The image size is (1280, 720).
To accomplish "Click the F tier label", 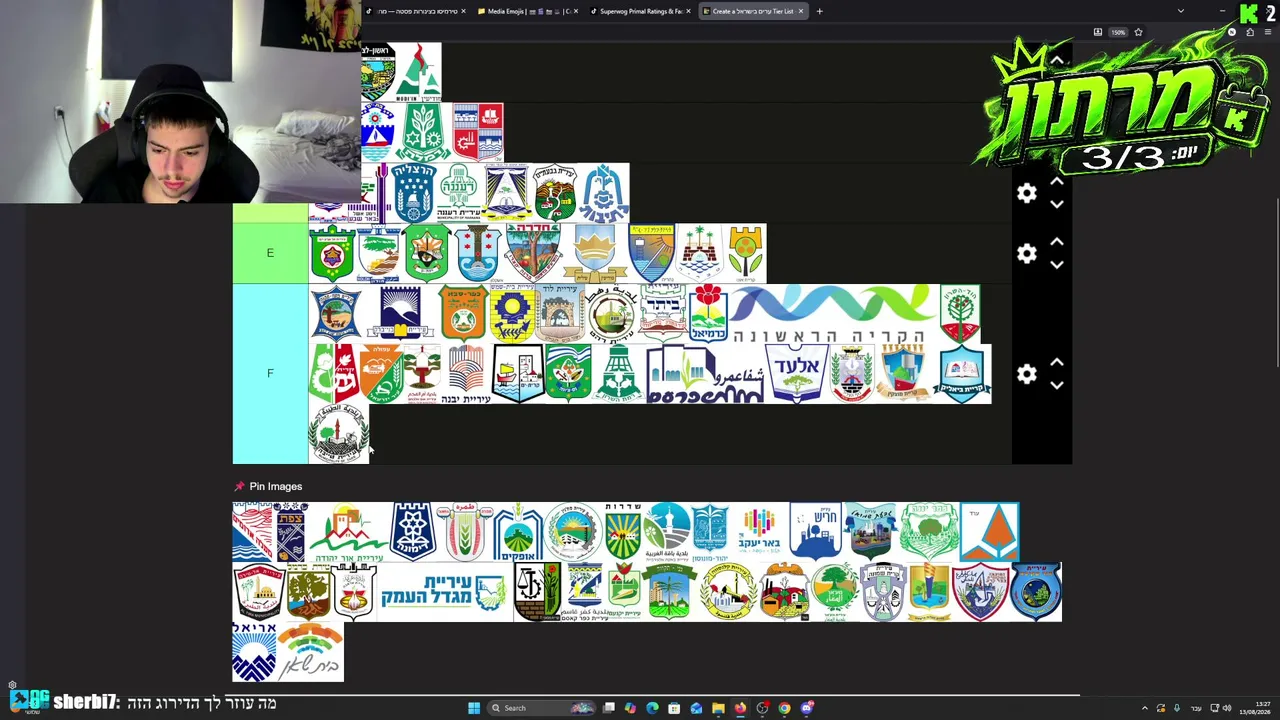I will (270, 373).
